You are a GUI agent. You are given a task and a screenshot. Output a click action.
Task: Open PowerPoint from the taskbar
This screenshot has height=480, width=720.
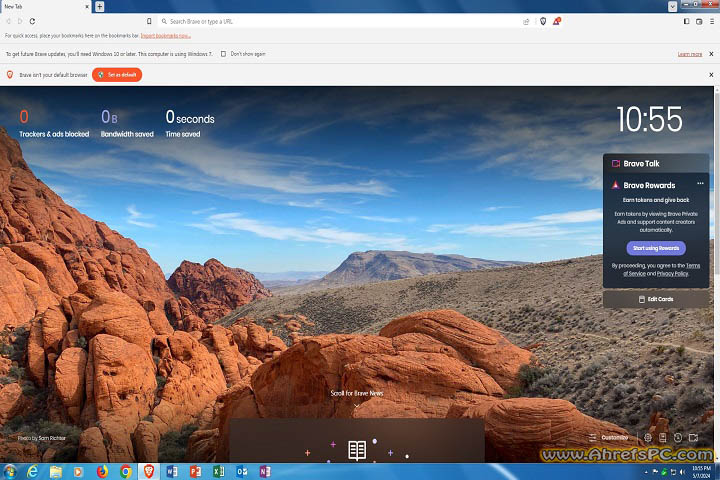point(195,472)
